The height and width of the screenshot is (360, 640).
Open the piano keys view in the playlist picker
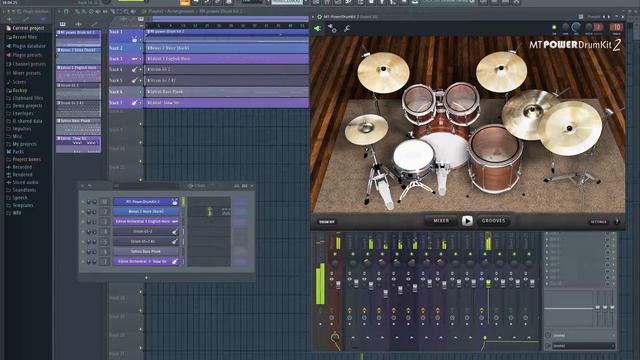point(62,24)
